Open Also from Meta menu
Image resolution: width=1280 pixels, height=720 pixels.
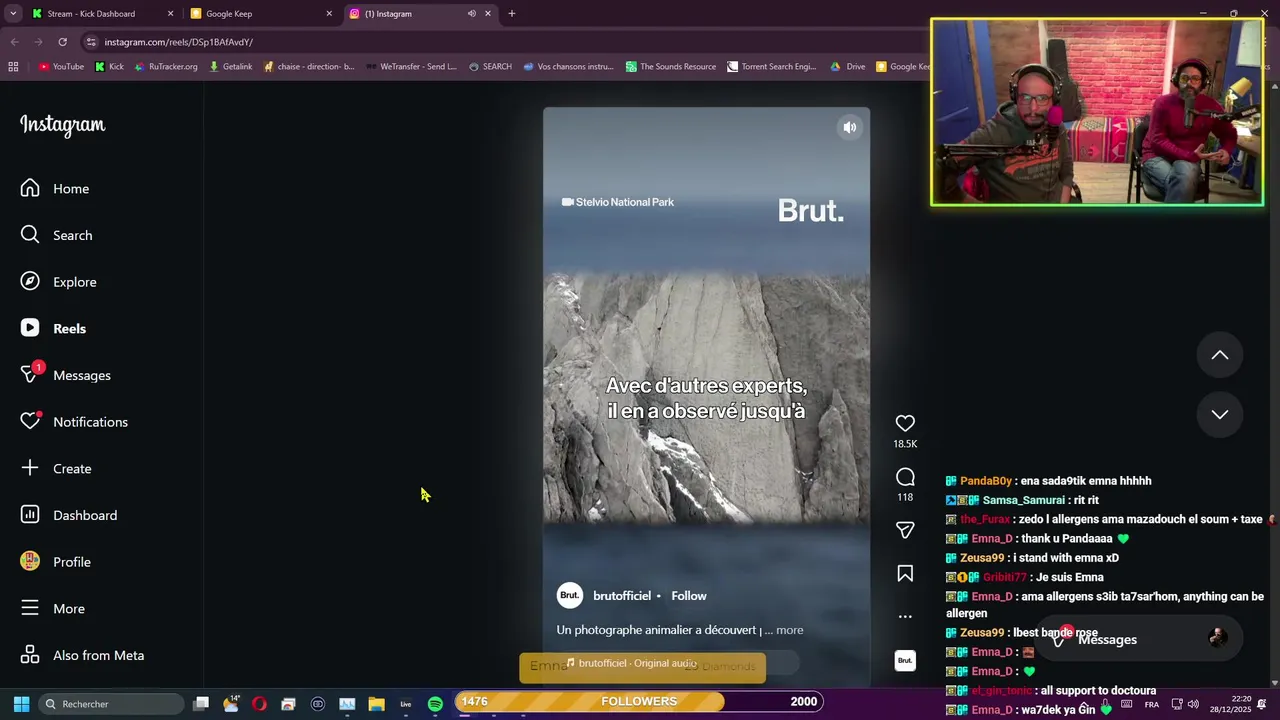[82, 655]
